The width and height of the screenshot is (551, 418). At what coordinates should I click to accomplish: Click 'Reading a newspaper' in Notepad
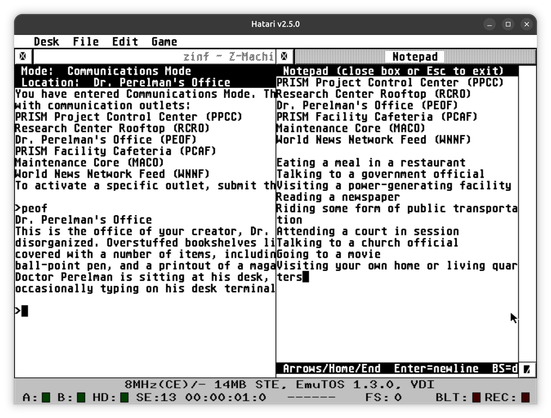(x=338, y=197)
